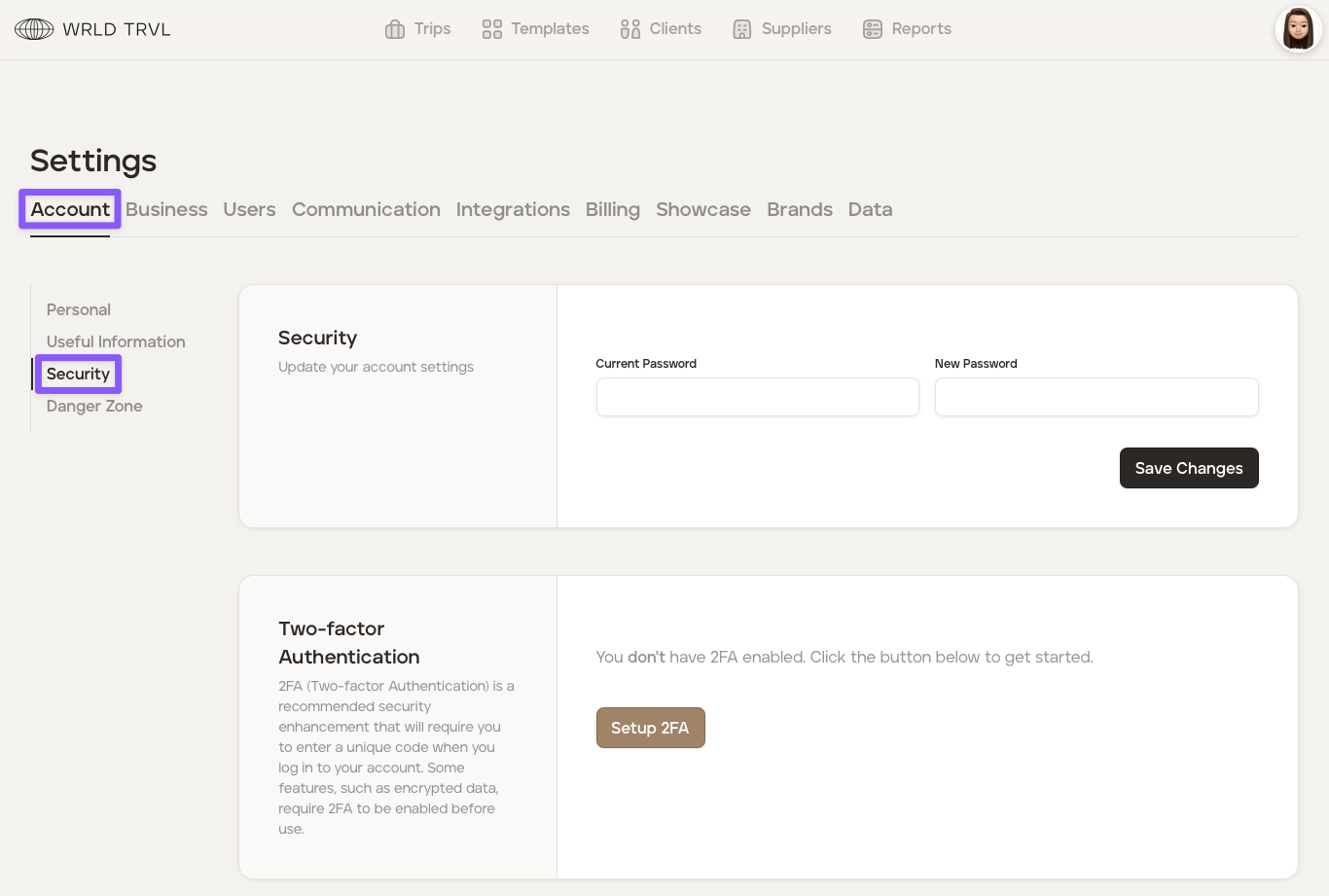Open the user avatar profile menu

click(1298, 29)
